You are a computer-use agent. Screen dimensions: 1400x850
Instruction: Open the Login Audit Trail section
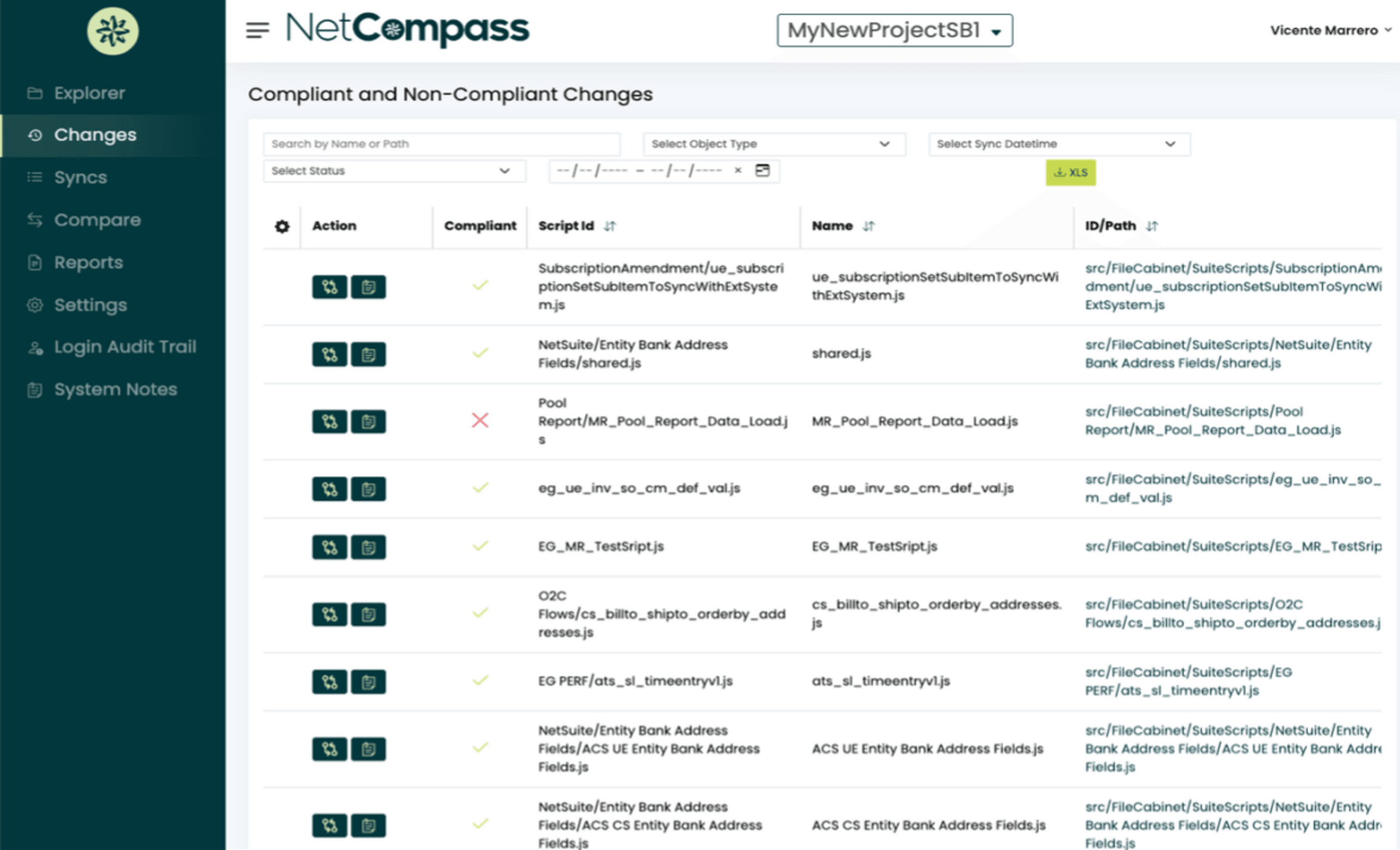tap(125, 347)
